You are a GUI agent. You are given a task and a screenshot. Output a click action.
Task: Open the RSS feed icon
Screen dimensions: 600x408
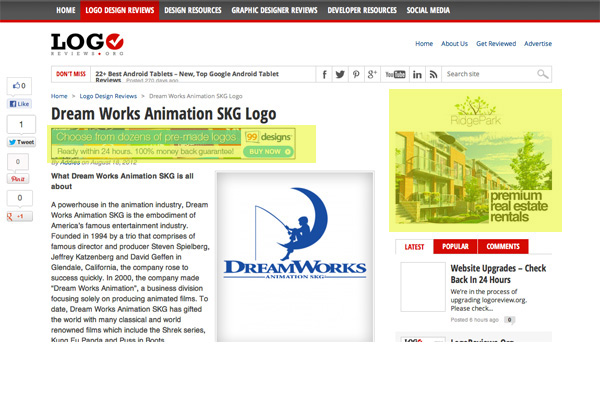[432, 75]
